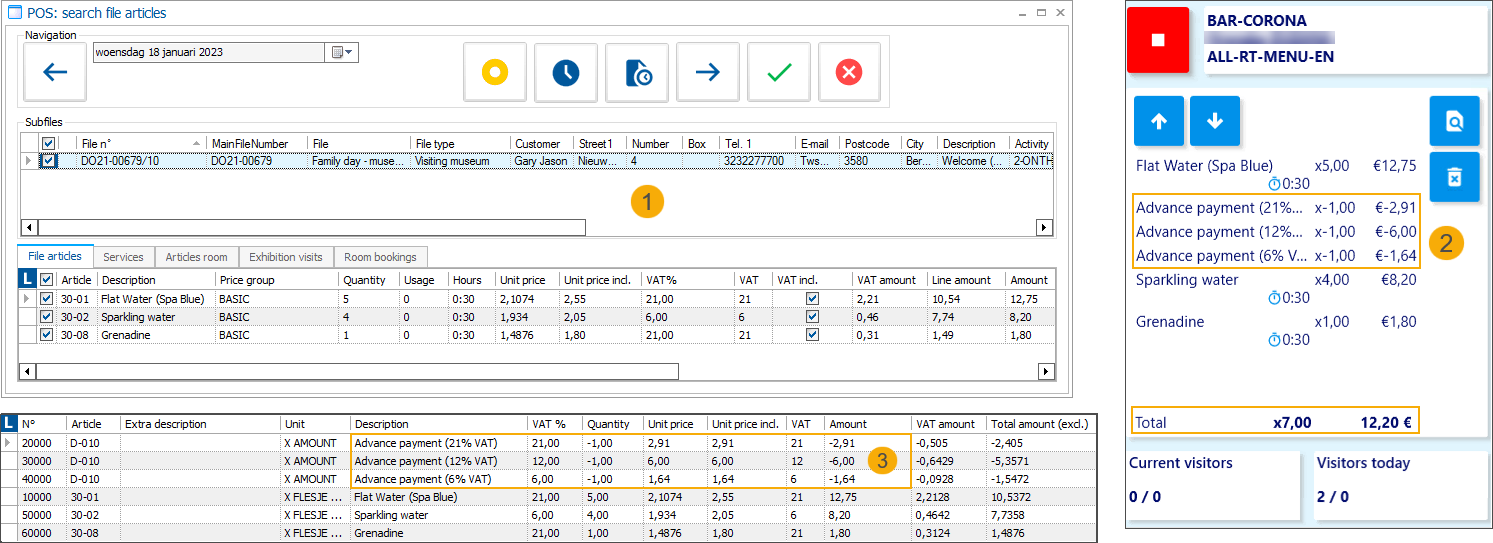Sort by the File n° column header
Viewport: 1493px width, 543px height.
(140, 144)
